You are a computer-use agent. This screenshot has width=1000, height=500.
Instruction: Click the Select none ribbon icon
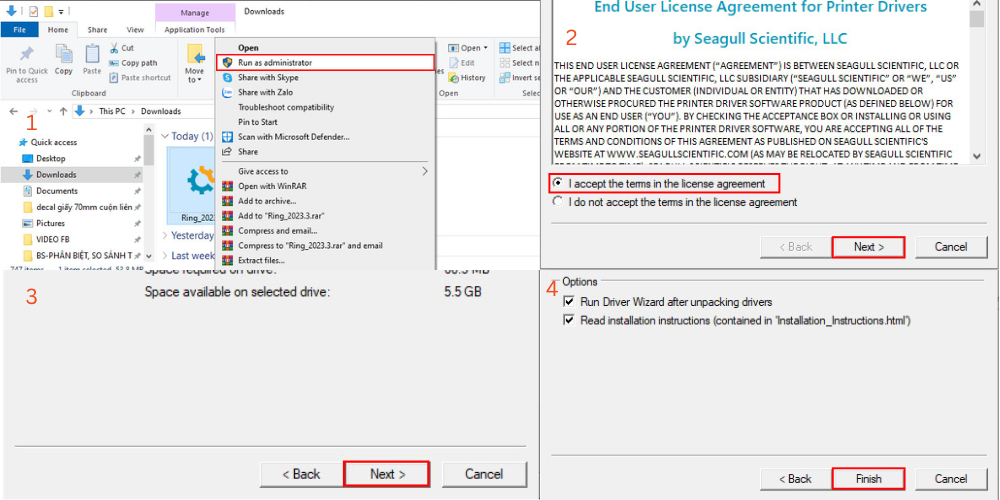click(505, 63)
